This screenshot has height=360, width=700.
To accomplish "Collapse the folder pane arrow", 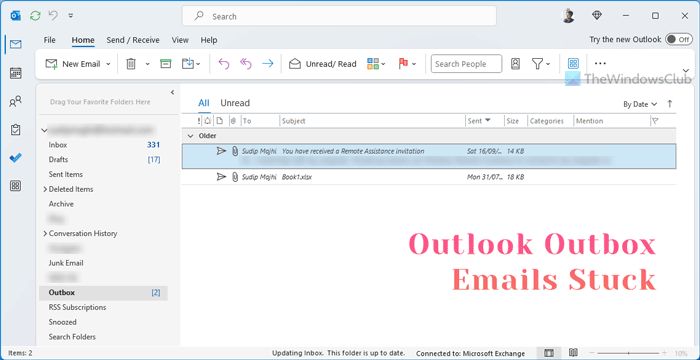I will point(172,92).
